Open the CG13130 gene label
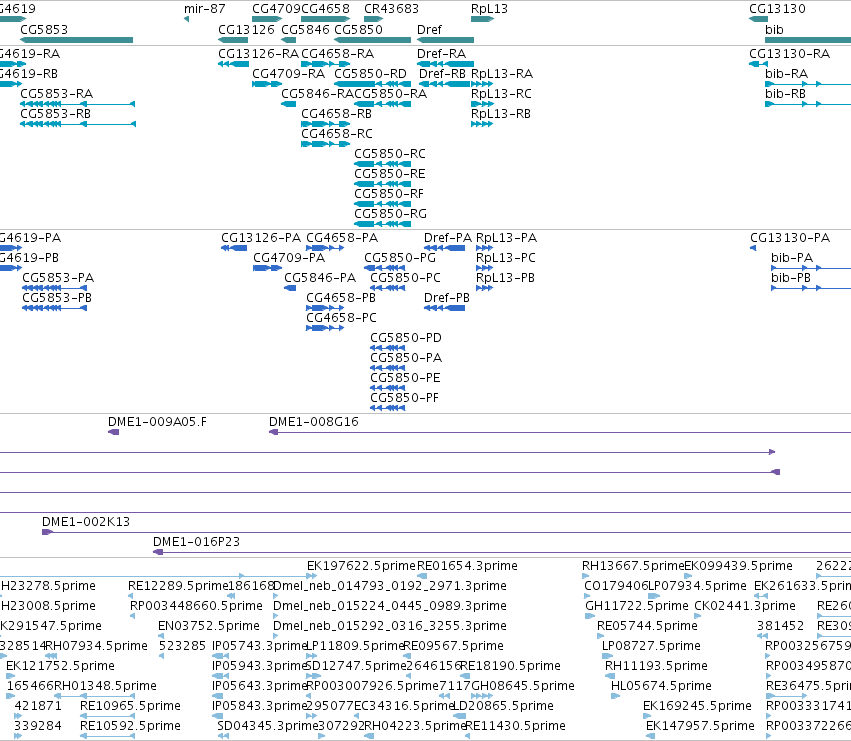 (x=777, y=9)
